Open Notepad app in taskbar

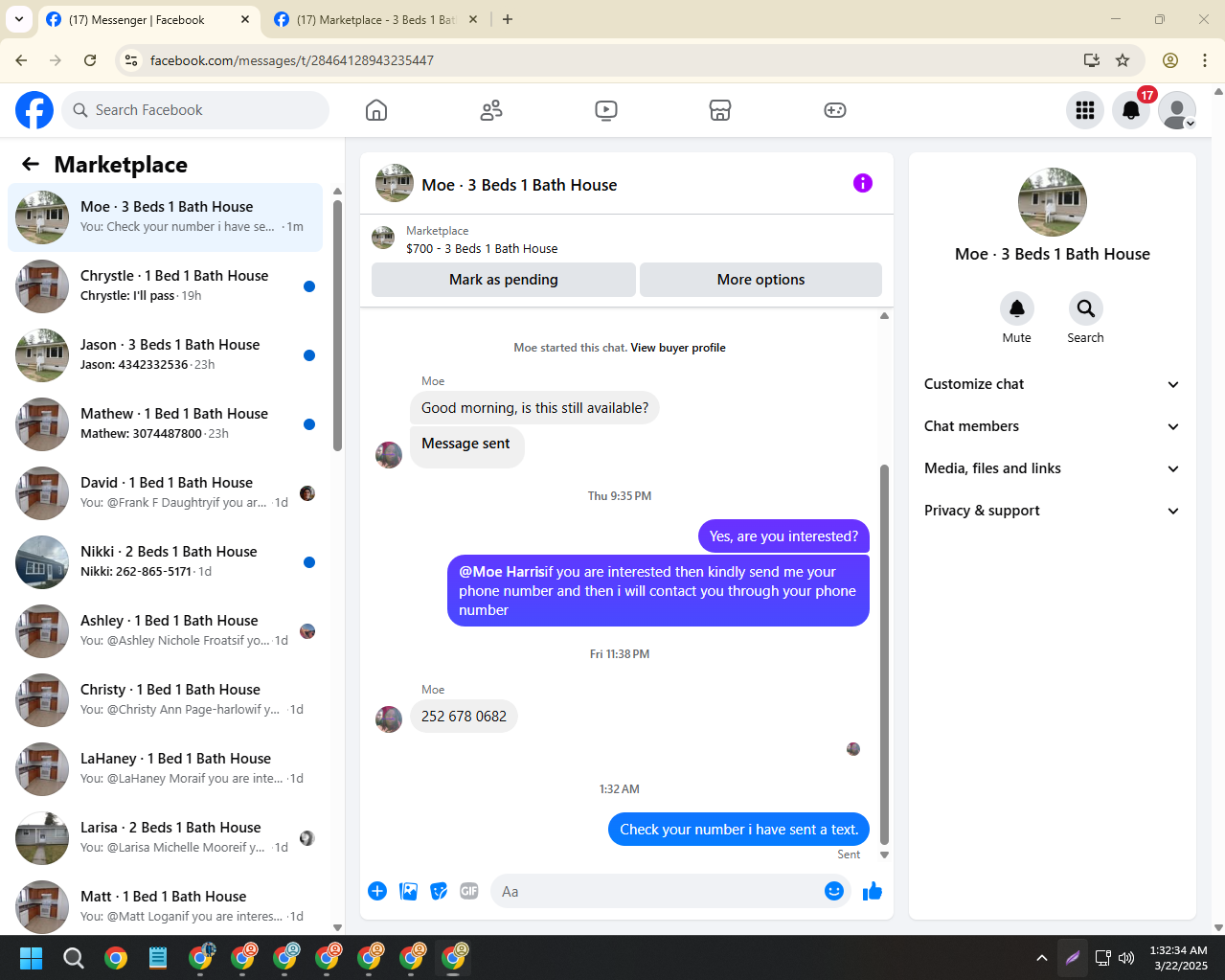(x=158, y=958)
